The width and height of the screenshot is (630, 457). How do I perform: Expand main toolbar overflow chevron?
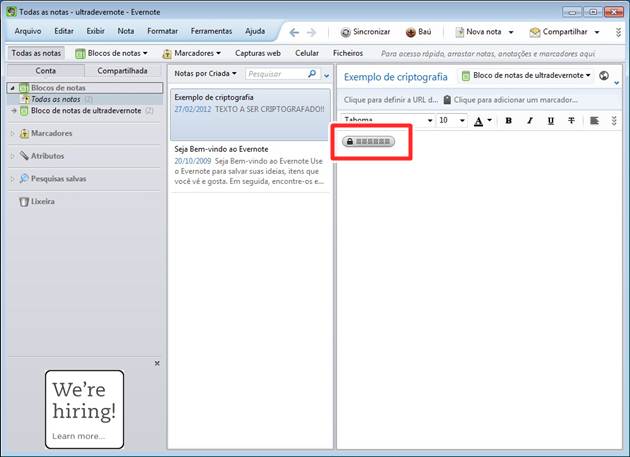point(618,32)
